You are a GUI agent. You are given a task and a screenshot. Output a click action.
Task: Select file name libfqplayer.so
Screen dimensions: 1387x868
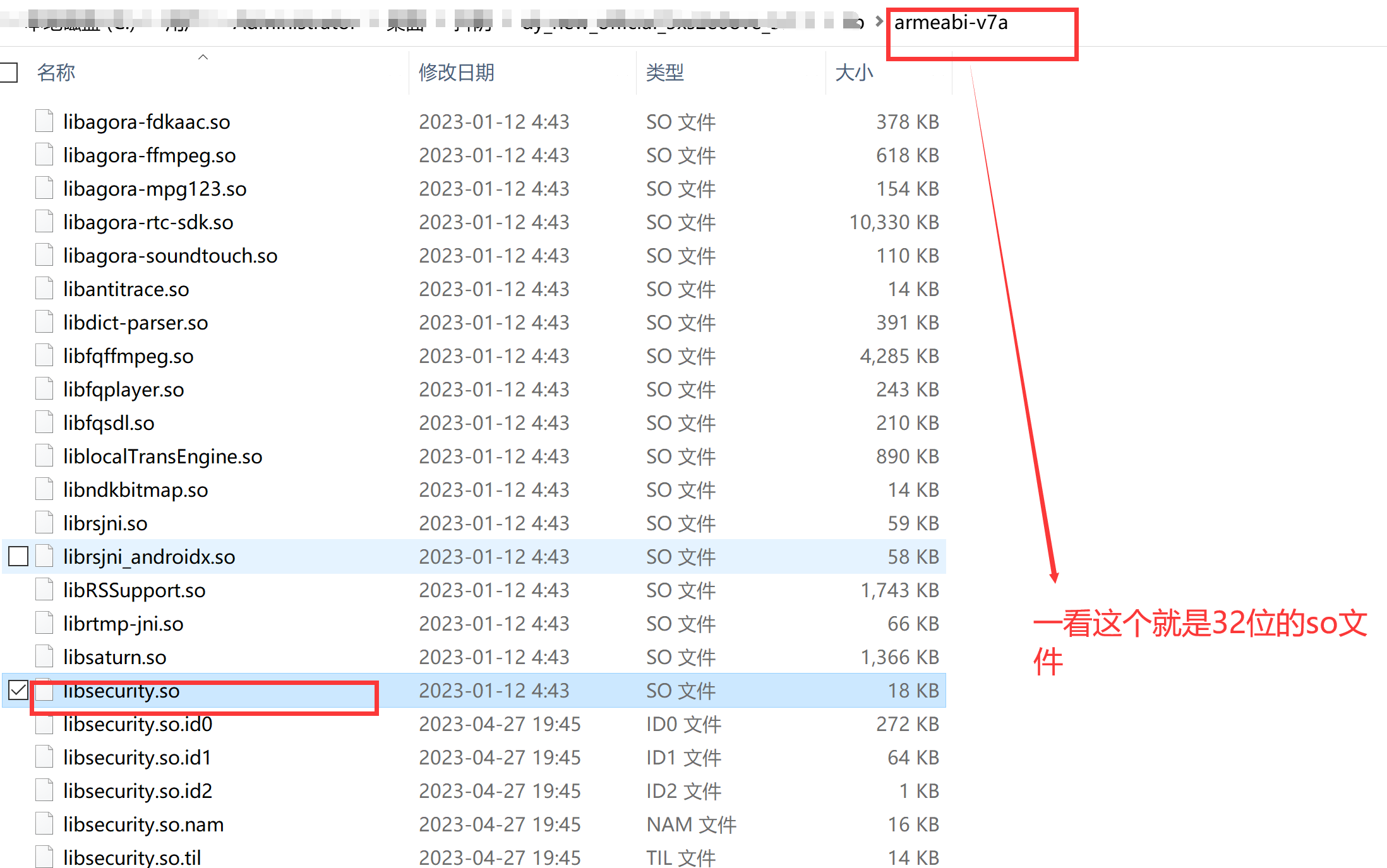(x=124, y=389)
